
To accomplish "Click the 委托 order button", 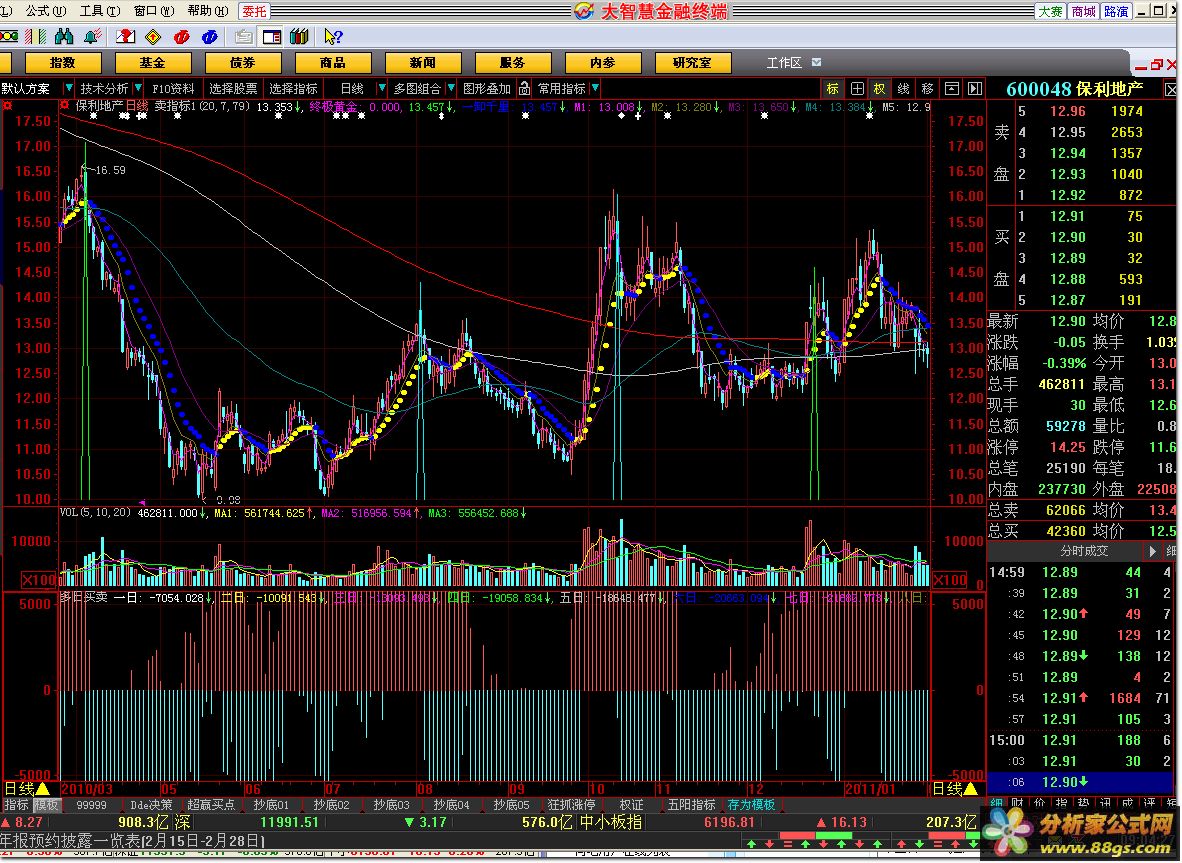I will pos(254,11).
